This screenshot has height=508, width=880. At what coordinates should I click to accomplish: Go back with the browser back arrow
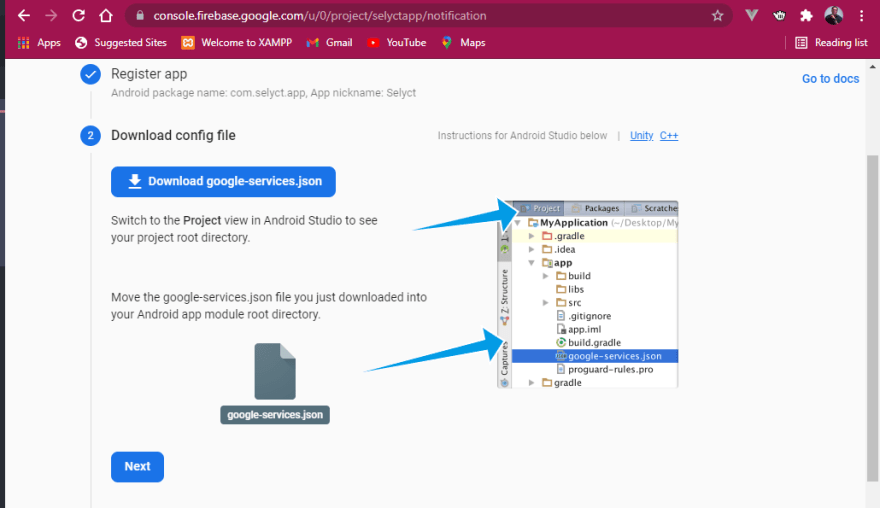24,16
